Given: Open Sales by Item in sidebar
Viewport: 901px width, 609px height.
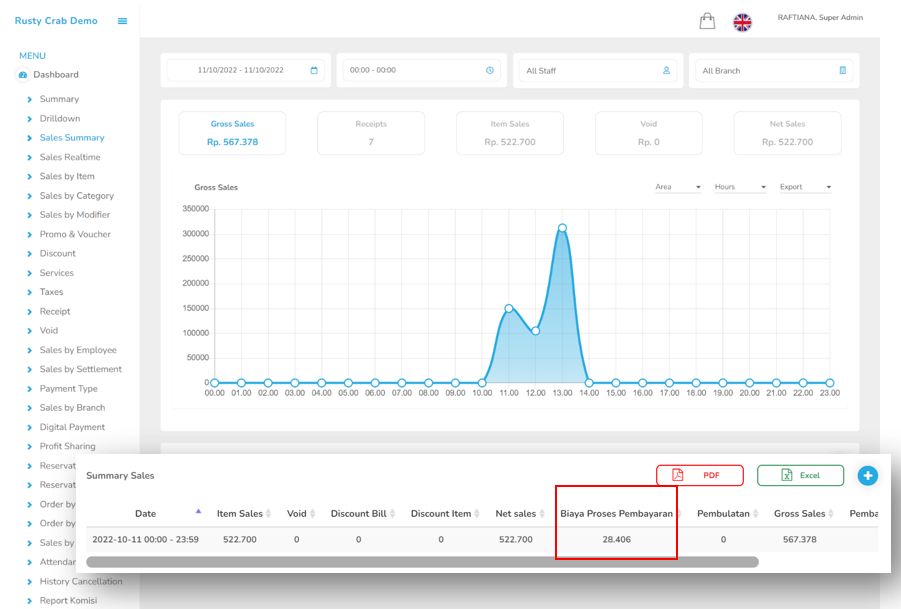Looking at the screenshot, I should click(x=67, y=176).
